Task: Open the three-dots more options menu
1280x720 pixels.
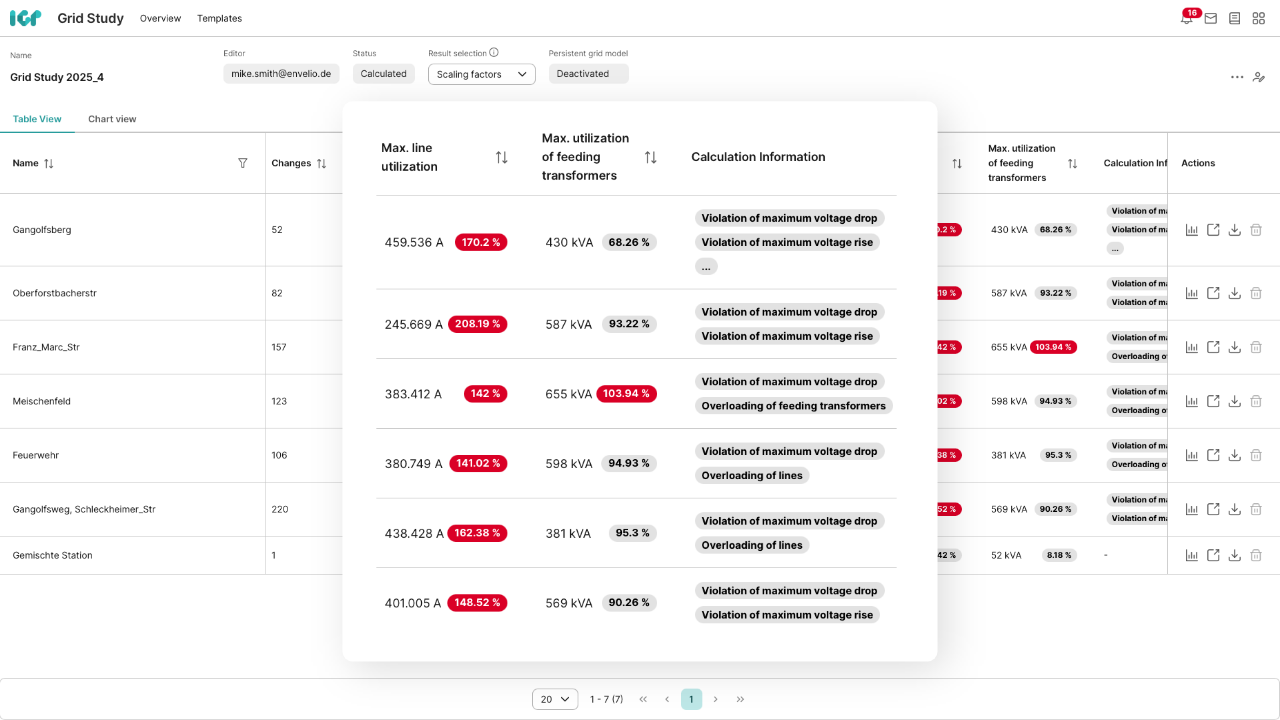Action: pyautogui.click(x=1237, y=77)
